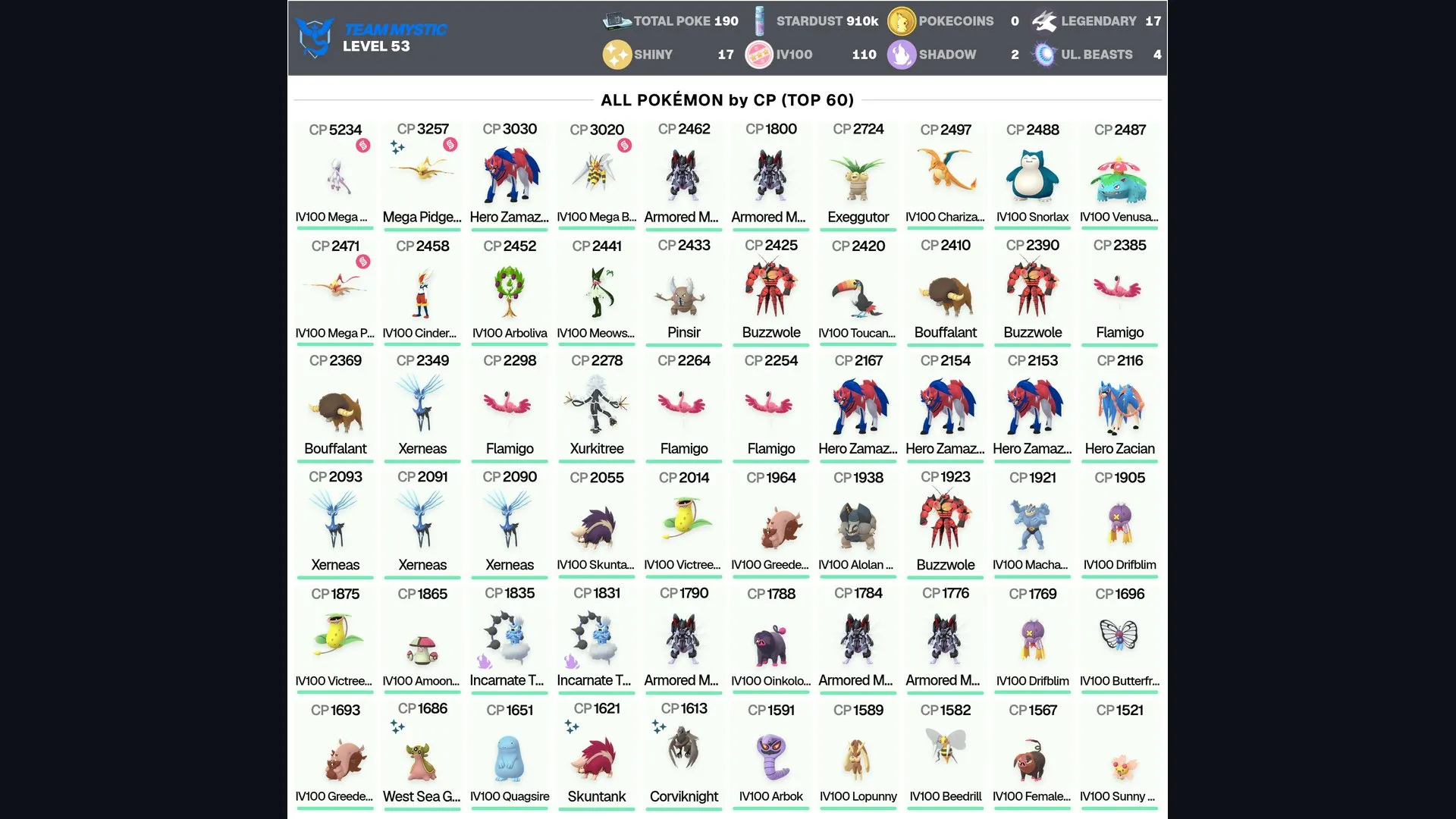The height and width of the screenshot is (819, 1456).
Task: Select the IV100 Arbok CP1591 sprite
Action: click(771, 757)
